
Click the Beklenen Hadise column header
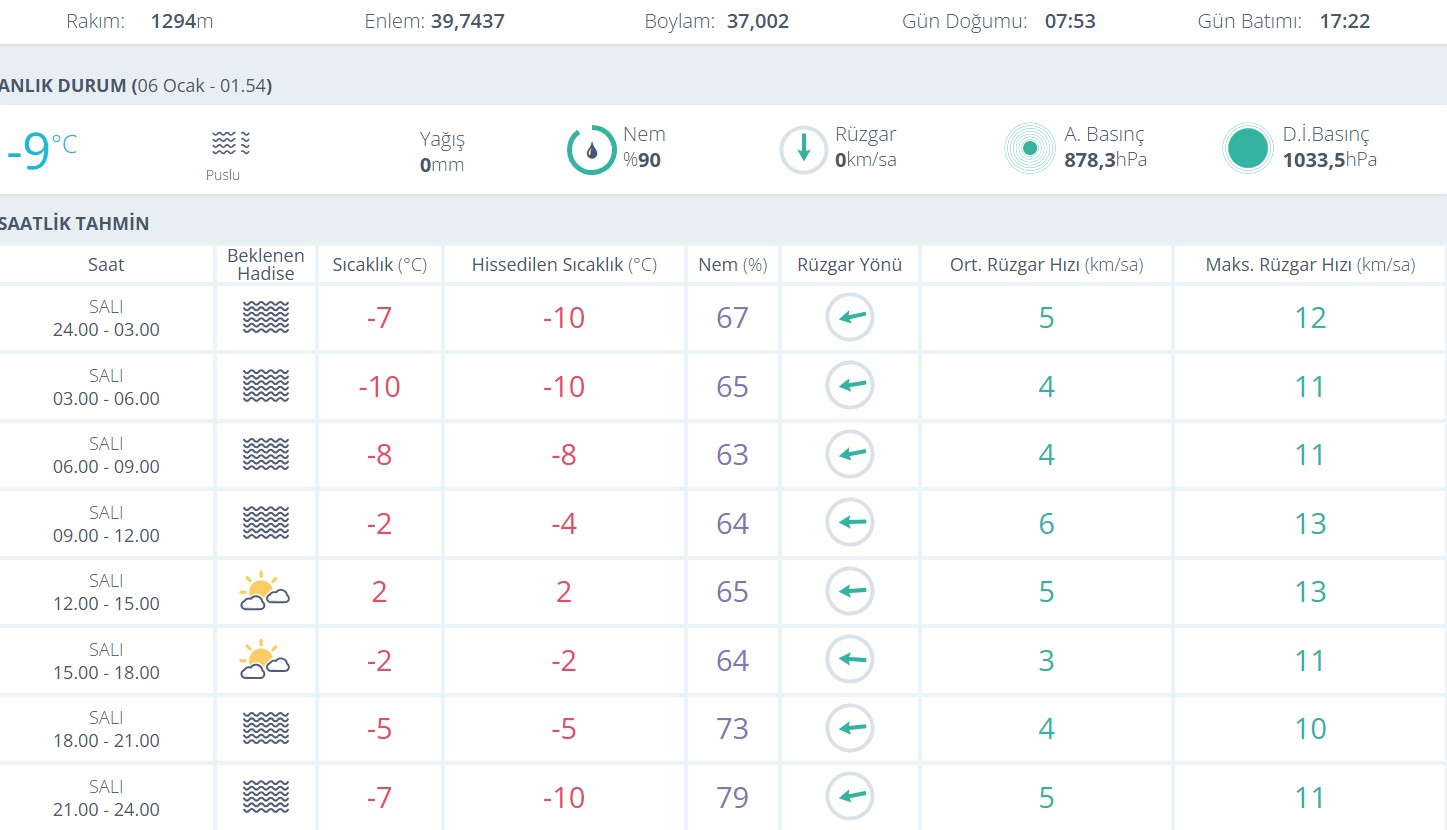tap(266, 265)
